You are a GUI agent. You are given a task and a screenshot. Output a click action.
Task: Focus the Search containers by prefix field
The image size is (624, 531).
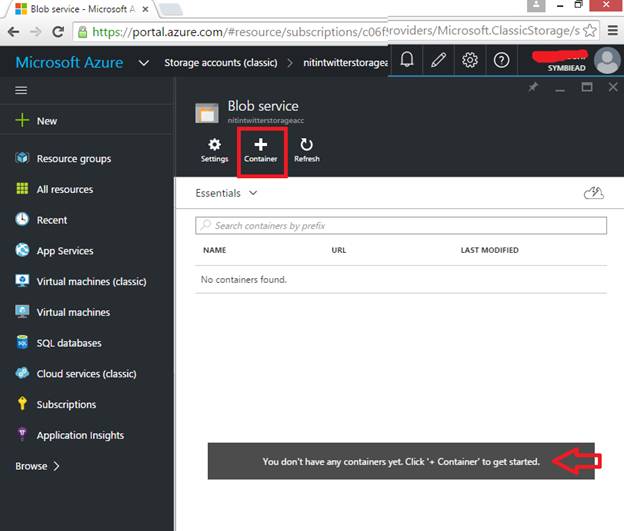click(401, 226)
